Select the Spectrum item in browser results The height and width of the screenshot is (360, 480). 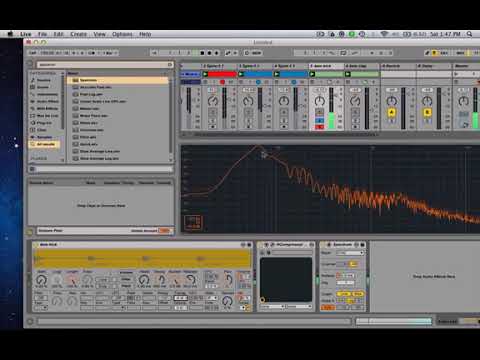click(x=118, y=80)
